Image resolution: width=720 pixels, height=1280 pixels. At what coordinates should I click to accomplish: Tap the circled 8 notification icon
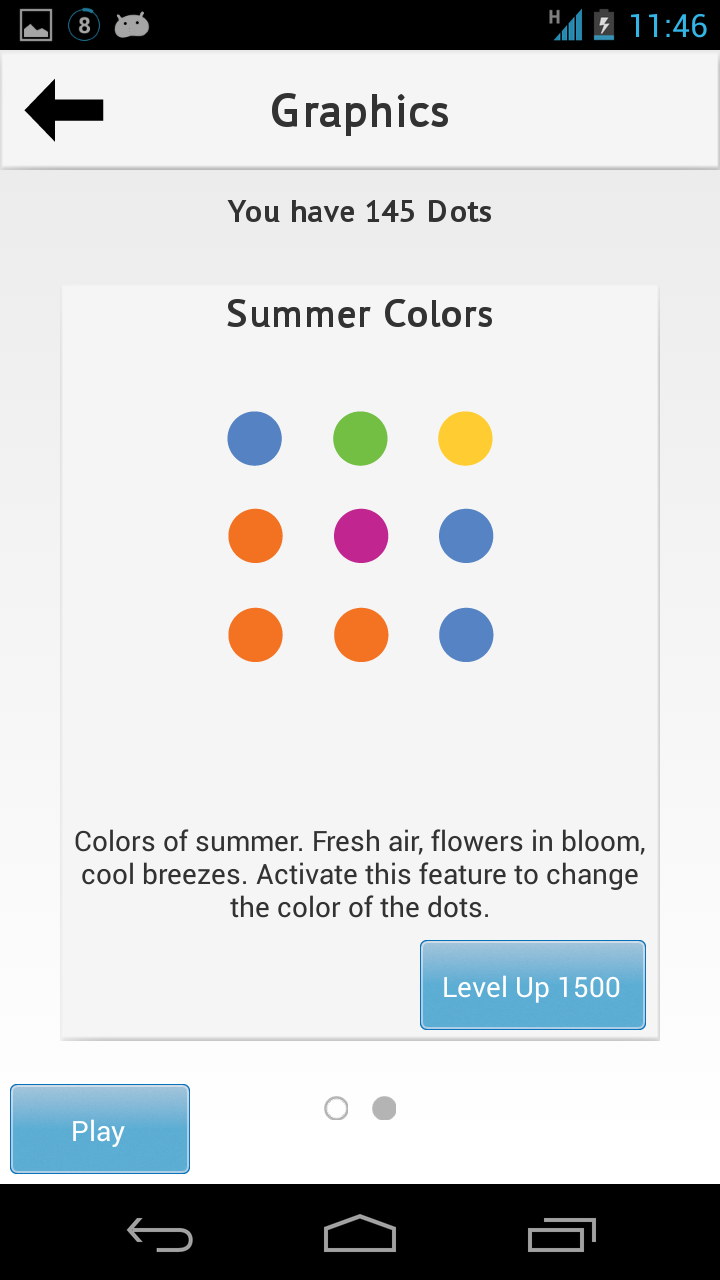coord(84,25)
